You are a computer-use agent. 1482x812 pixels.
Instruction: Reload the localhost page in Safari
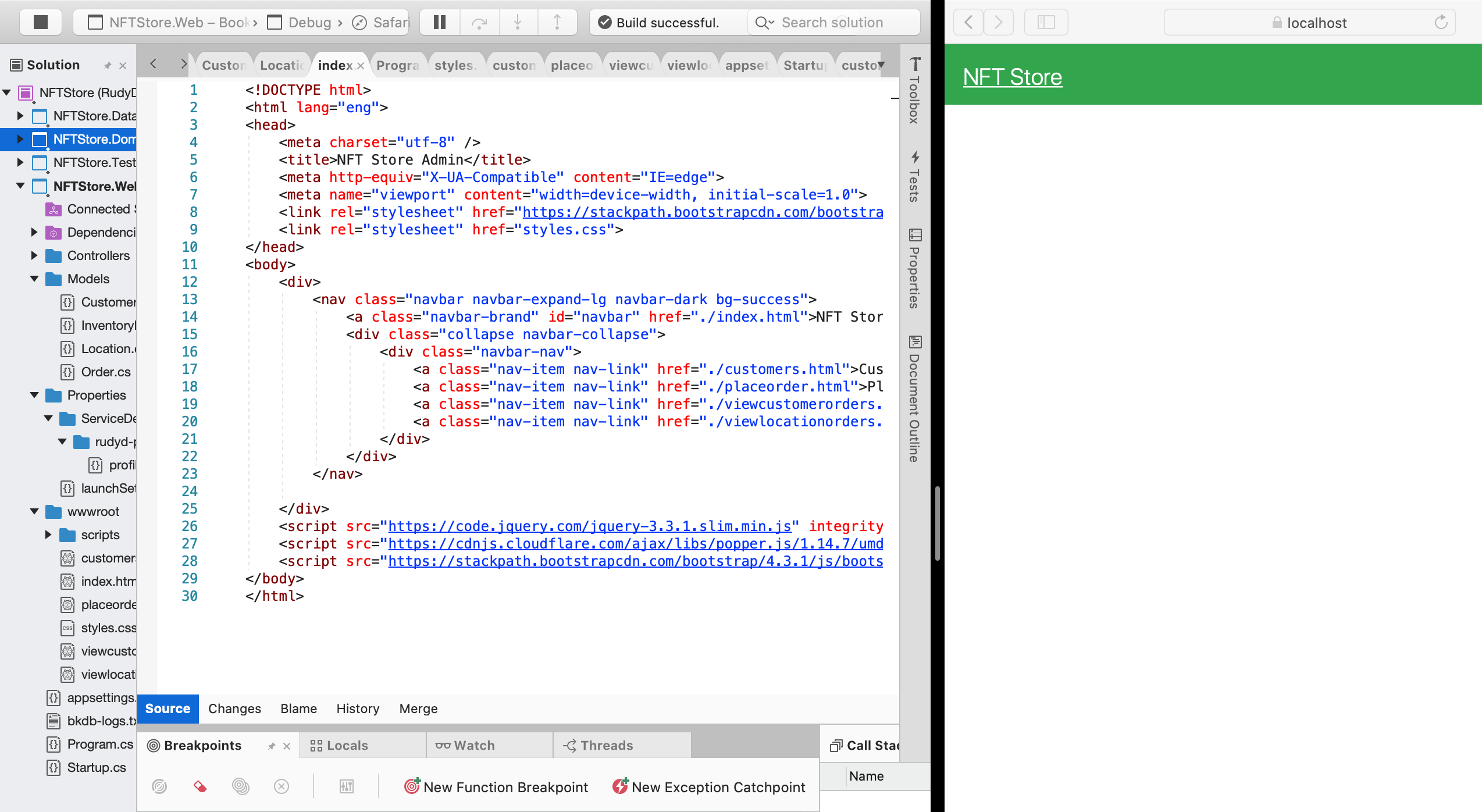pyautogui.click(x=1441, y=22)
